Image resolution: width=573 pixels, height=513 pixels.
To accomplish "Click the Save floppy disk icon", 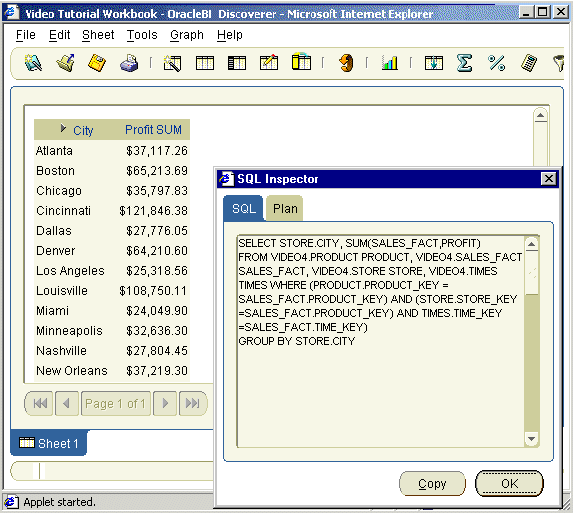I will click(97, 62).
